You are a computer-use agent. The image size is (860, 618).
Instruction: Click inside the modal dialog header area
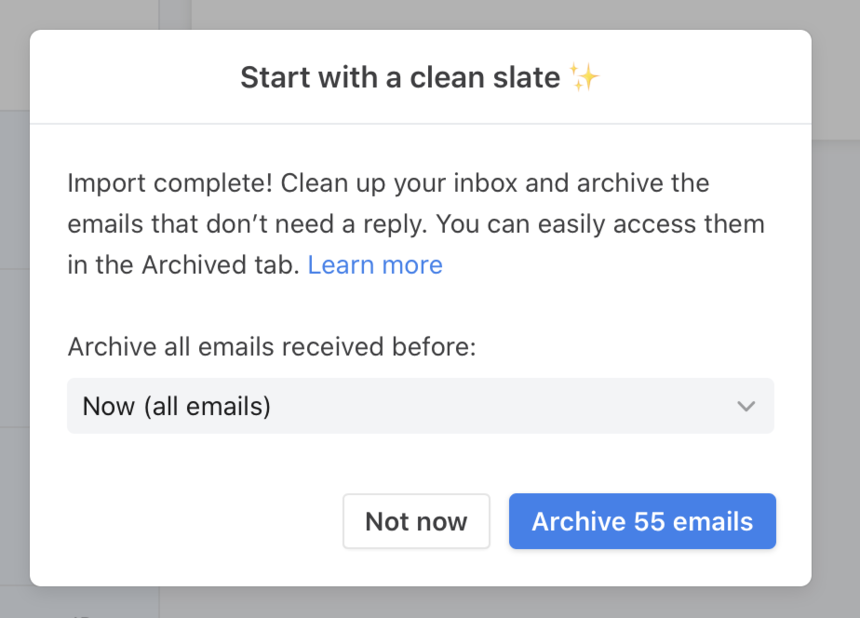pos(420,77)
